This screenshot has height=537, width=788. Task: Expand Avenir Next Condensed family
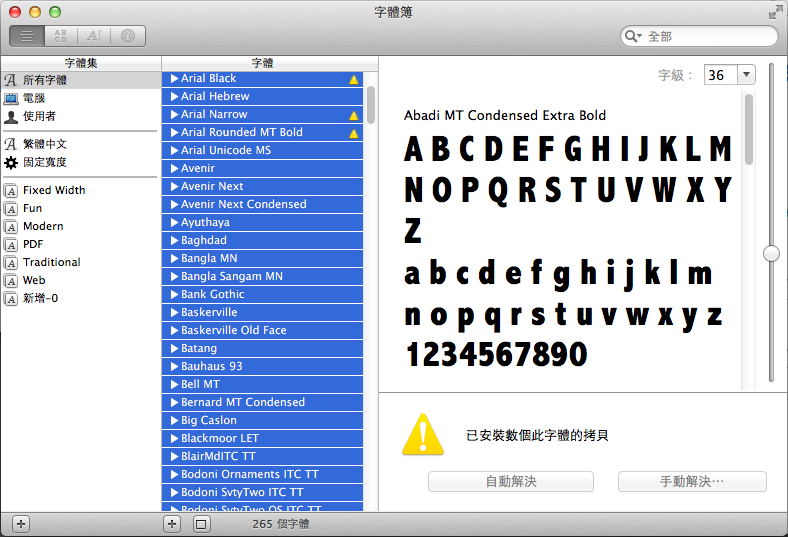(x=174, y=204)
